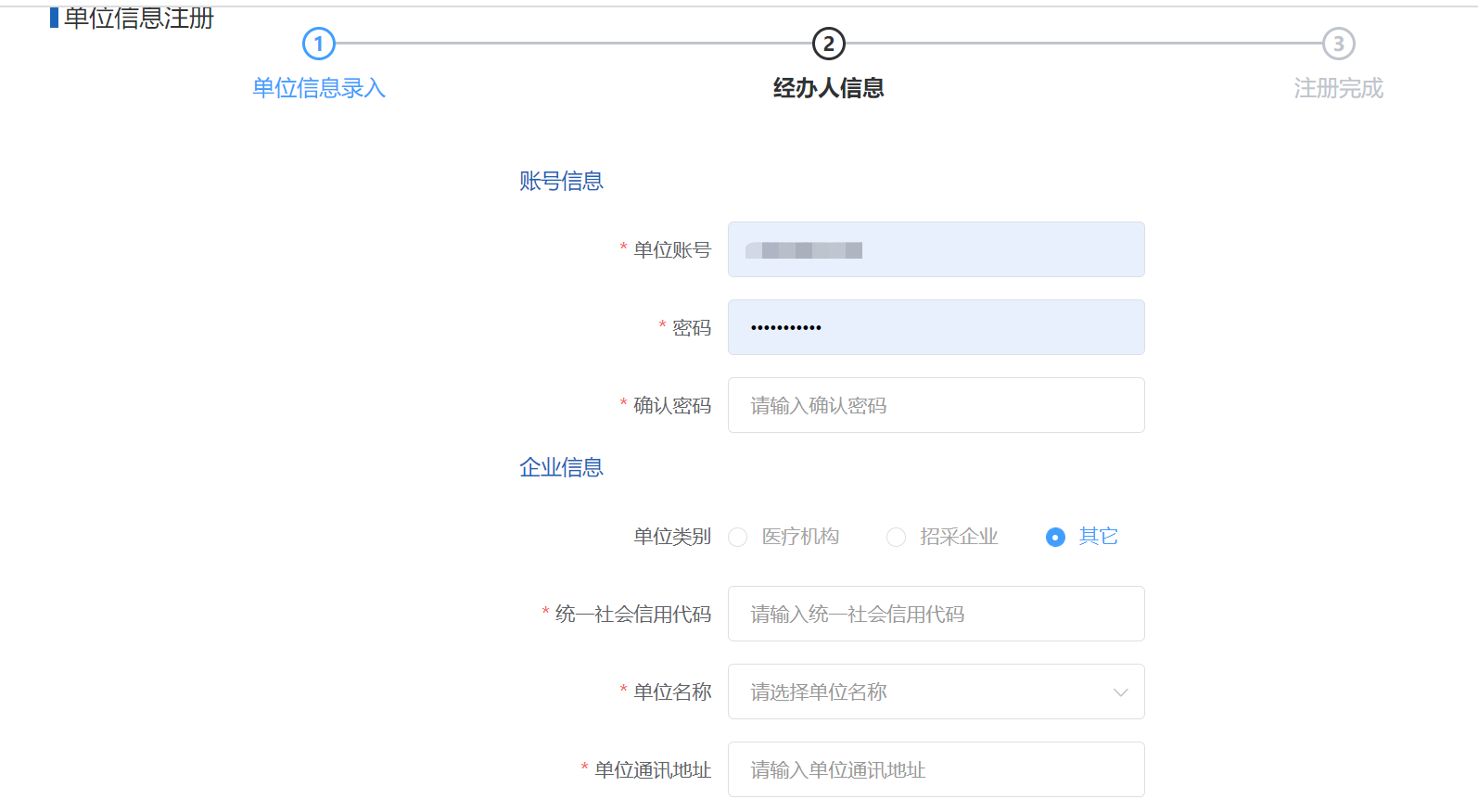Focus the 单位账号 input field
This screenshot has height=812, width=1478.
tap(935, 250)
